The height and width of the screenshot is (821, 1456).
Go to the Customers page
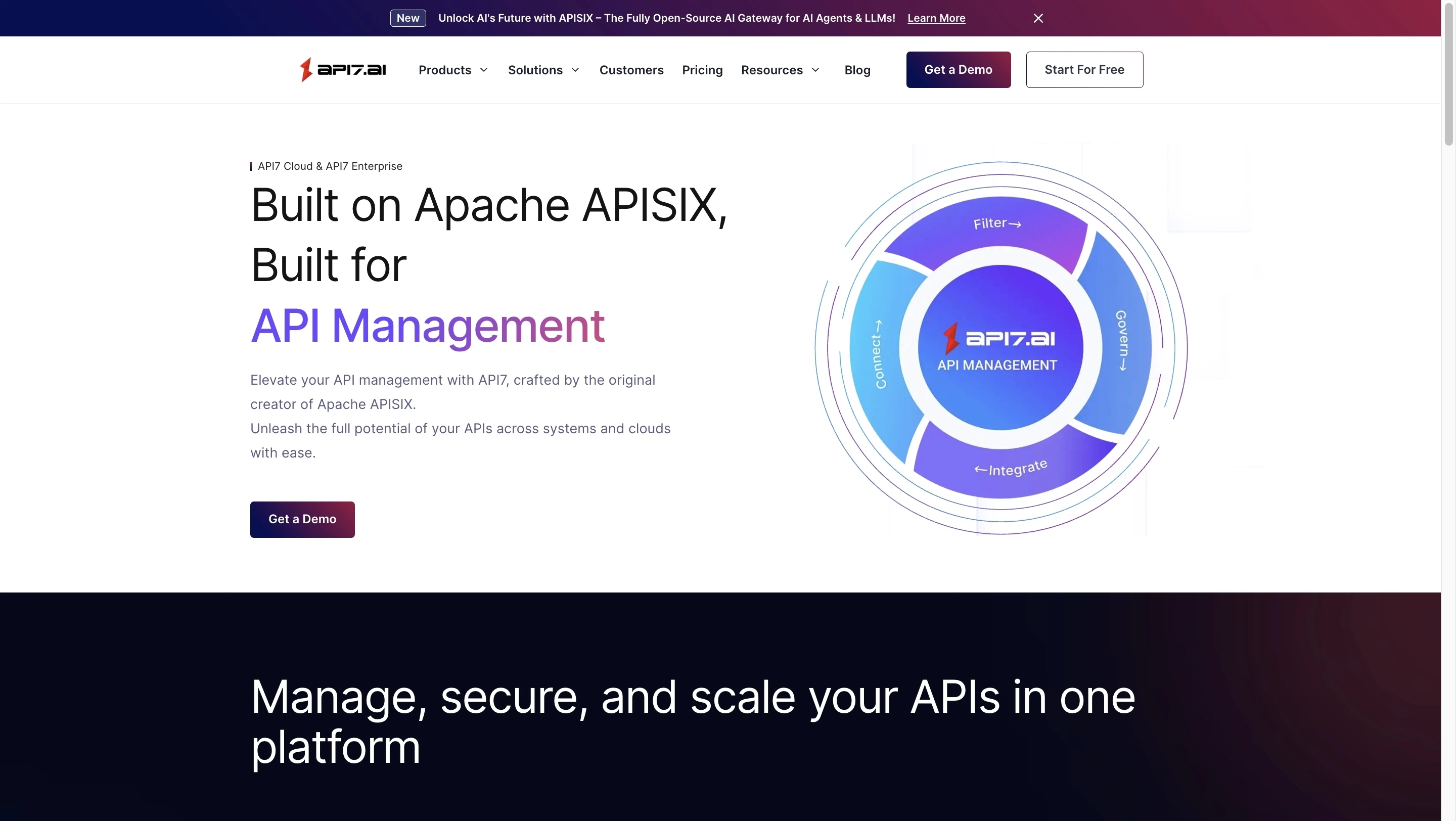click(631, 70)
